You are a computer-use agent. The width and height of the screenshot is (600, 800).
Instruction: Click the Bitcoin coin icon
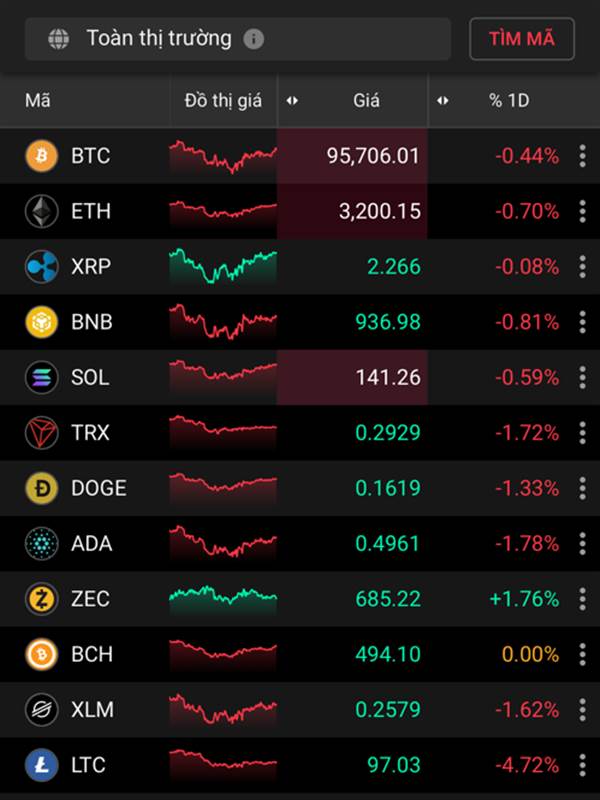[42, 156]
